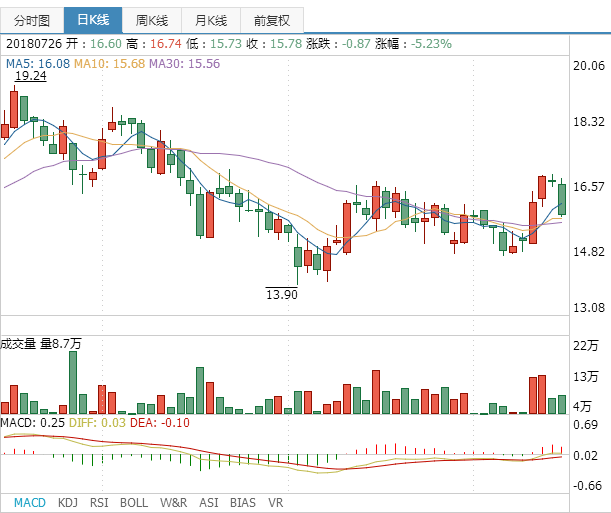Viewport: 611px width, 513px height.
Task: Click the 13.90 low price label
Action: coord(281,294)
